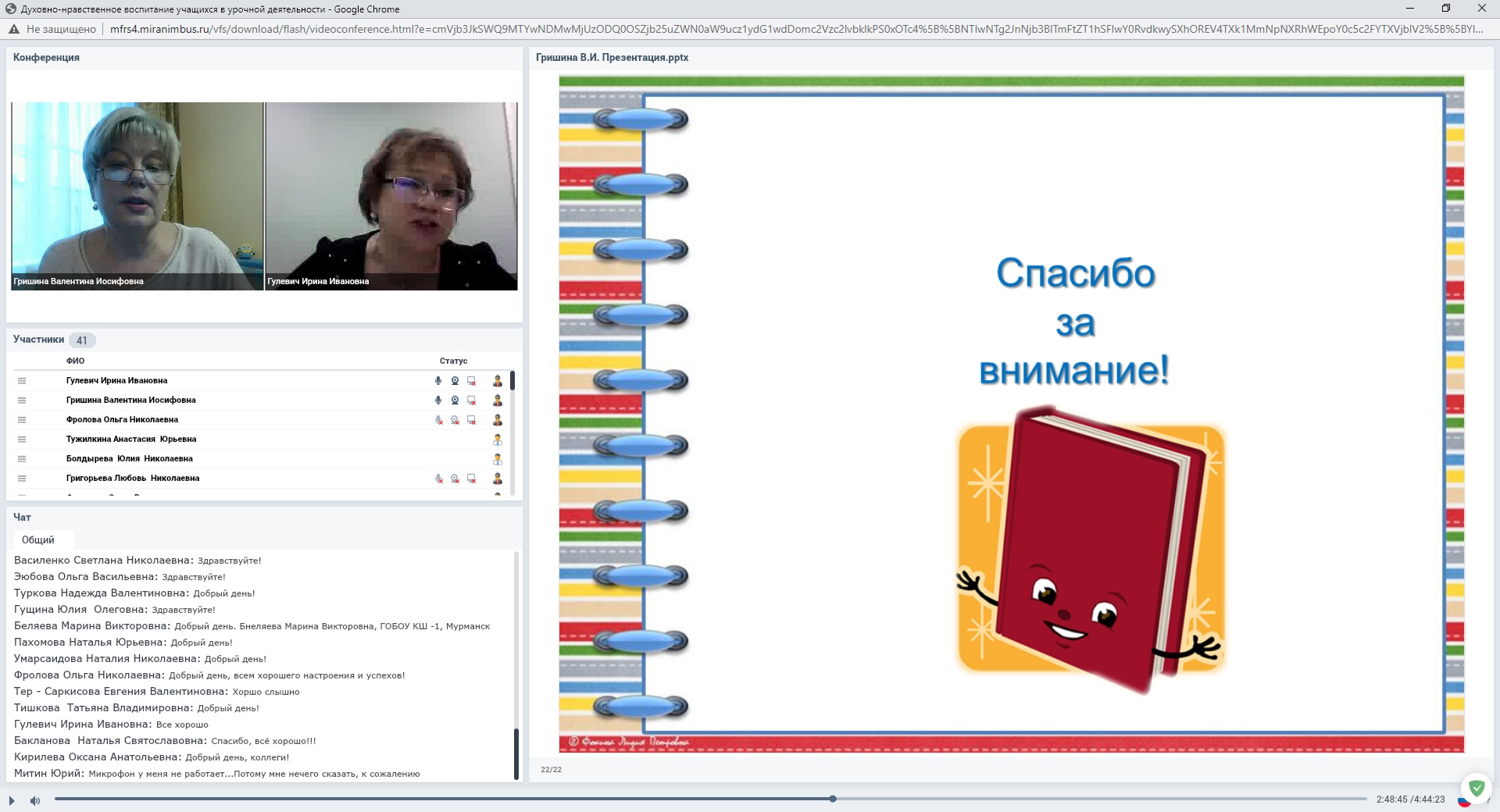Click participant name Тужилкина Анастасия Юрьевна
The width and height of the screenshot is (1500, 812).
[131, 440]
